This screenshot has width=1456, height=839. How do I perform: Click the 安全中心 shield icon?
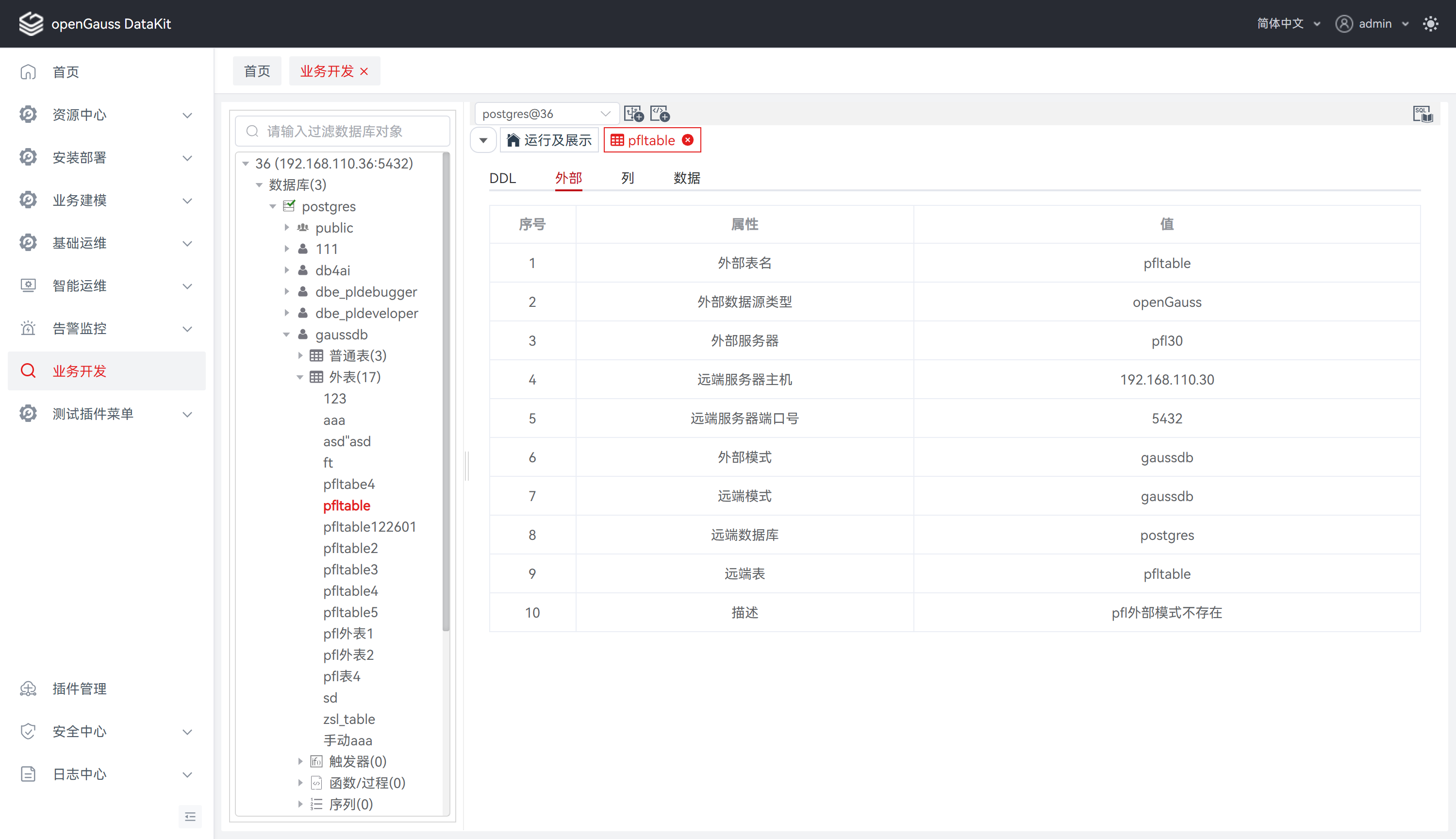tap(28, 731)
